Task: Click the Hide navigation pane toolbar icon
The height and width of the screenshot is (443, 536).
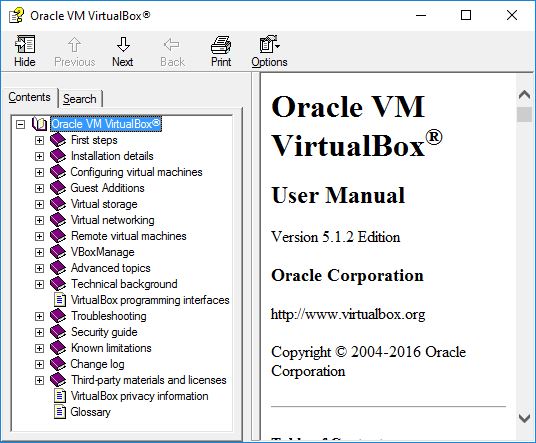Action: pos(25,51)
